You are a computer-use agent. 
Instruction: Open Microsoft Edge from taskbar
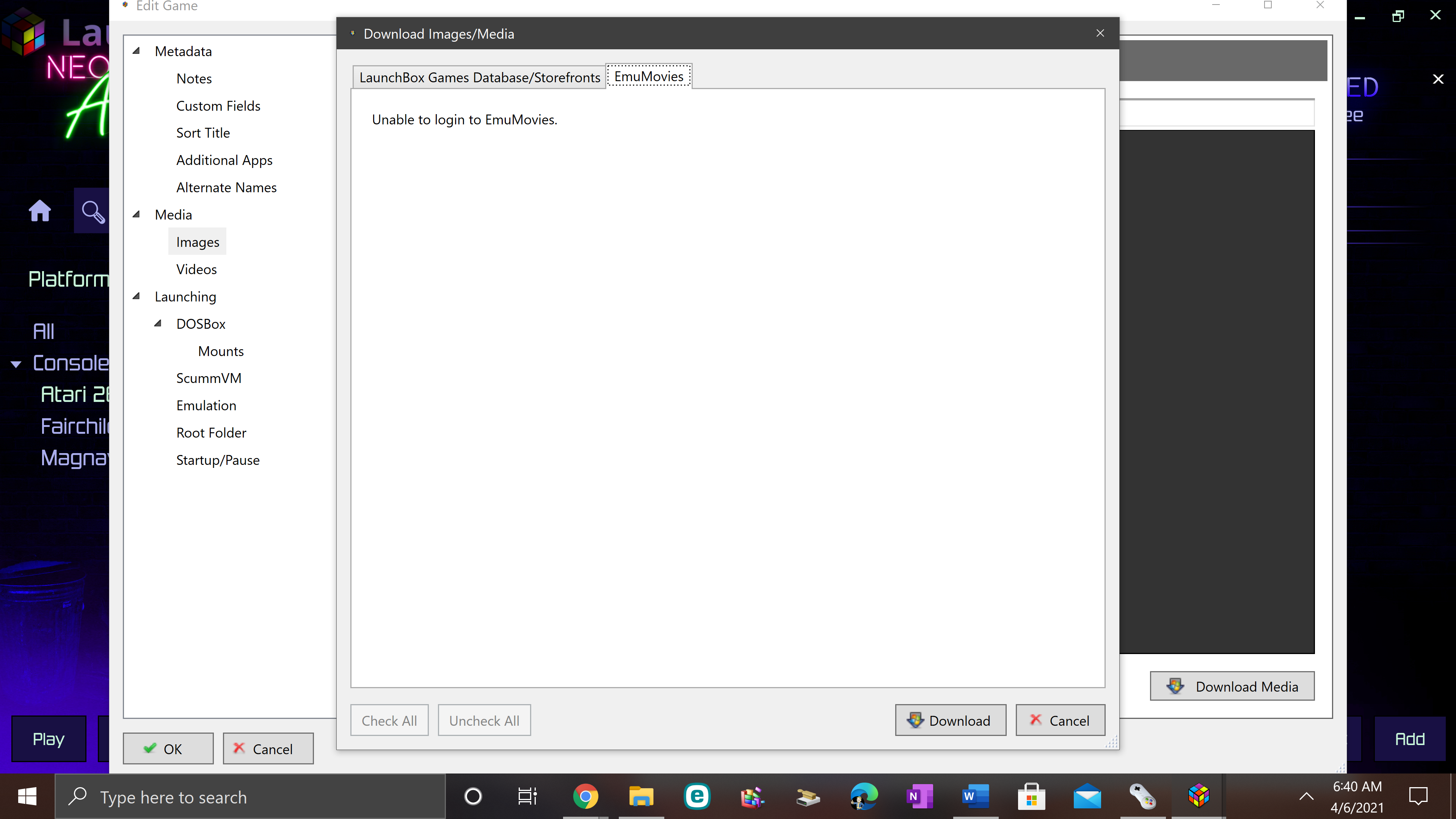864,796
